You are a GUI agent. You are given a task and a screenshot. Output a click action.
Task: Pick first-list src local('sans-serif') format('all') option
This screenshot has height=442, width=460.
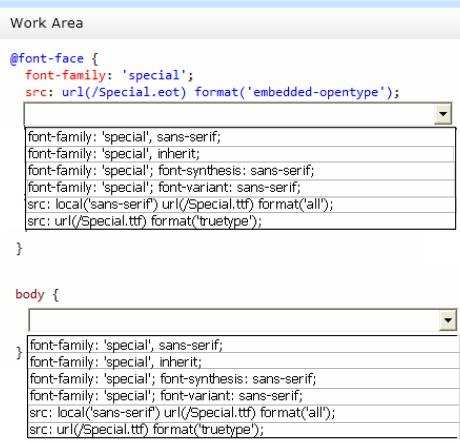240,204
